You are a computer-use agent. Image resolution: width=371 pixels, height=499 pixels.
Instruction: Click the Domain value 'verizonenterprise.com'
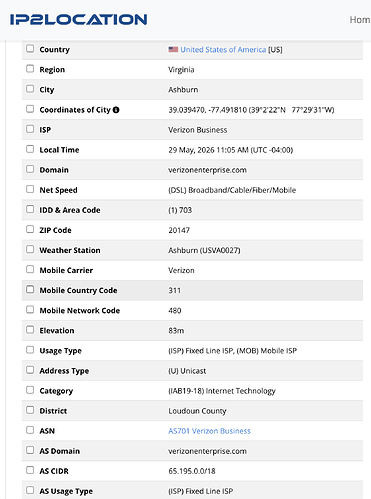tap(207, 170)
